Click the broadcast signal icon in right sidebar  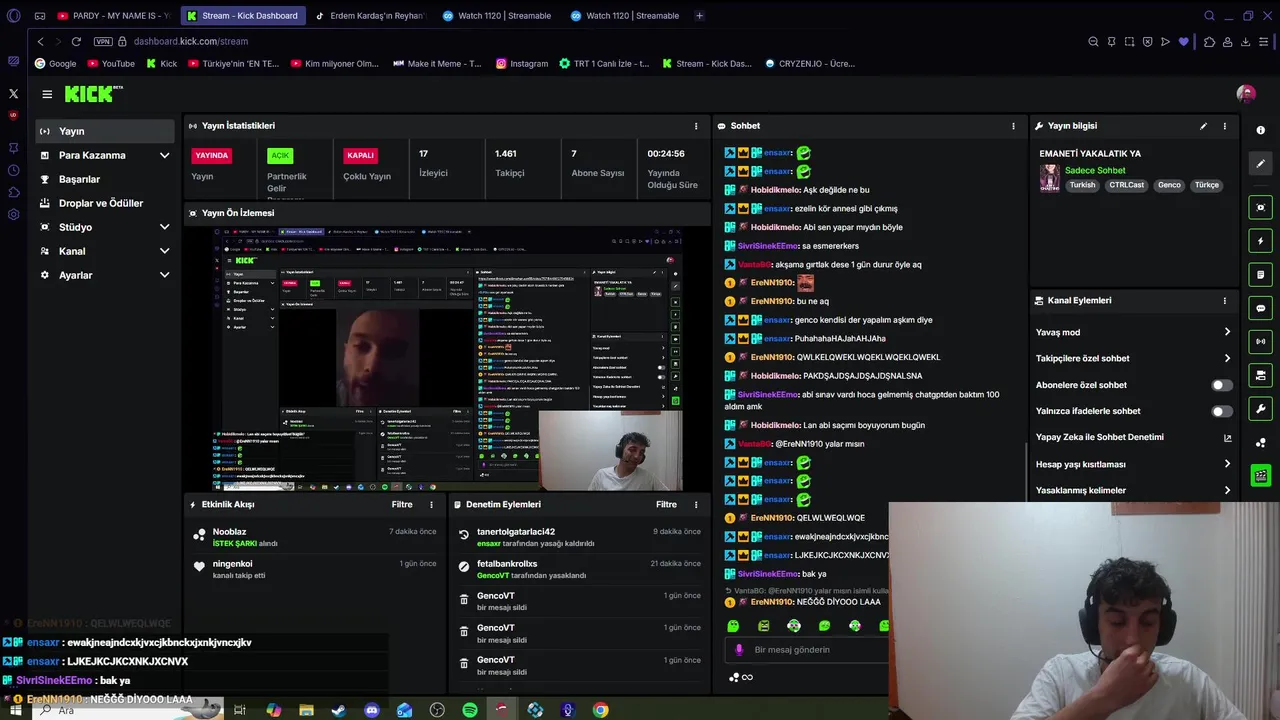click(1260, 342)
